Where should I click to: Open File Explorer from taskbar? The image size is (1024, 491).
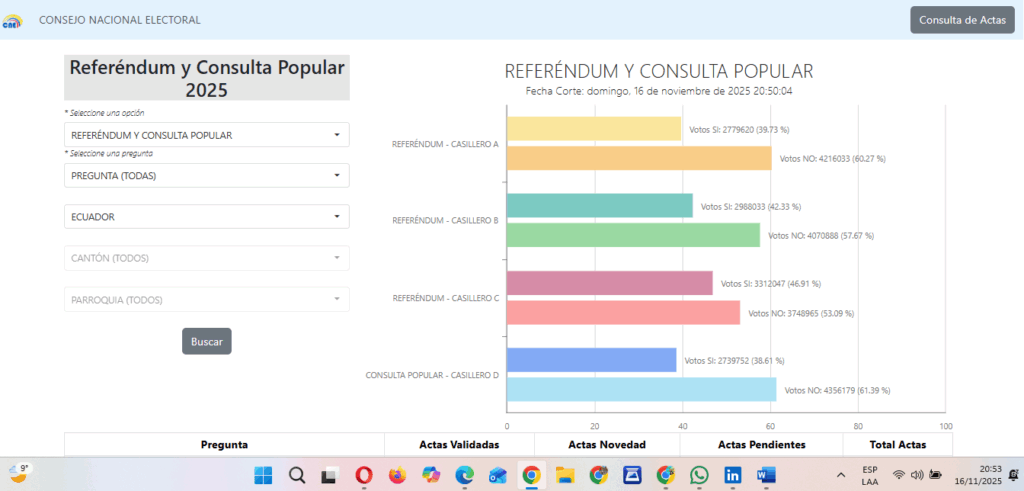(x=565, y=475)
